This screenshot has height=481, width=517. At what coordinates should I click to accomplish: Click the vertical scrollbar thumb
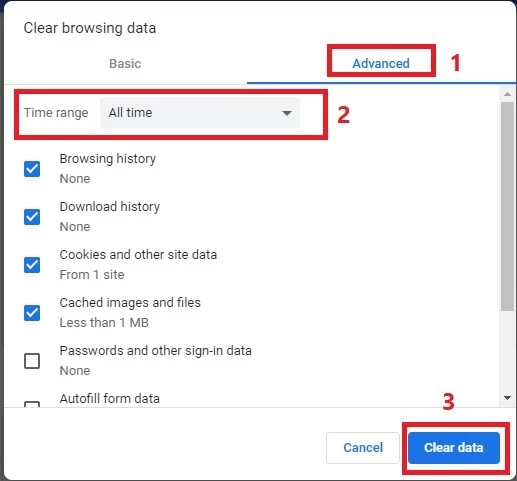pyautogui.click(x=507, y=207)
